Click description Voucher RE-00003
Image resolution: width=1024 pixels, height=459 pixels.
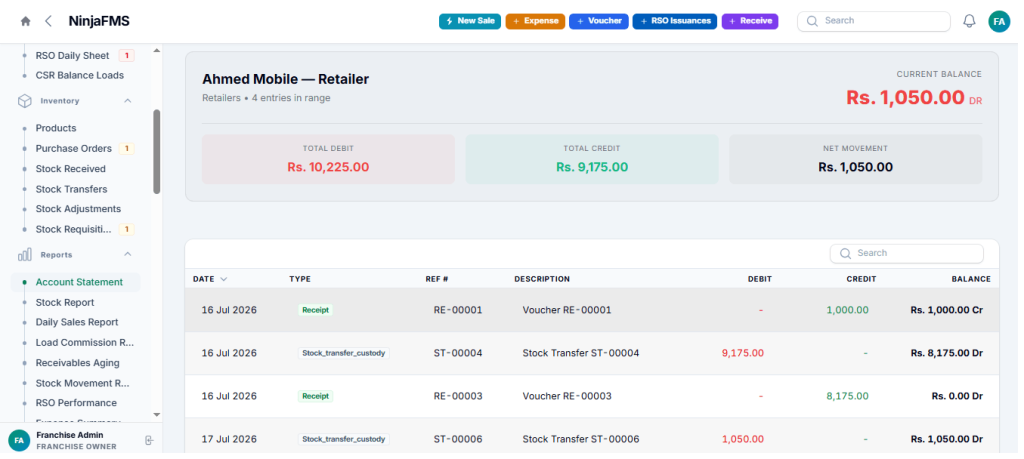pyautogui.click(x=567, y=396)
